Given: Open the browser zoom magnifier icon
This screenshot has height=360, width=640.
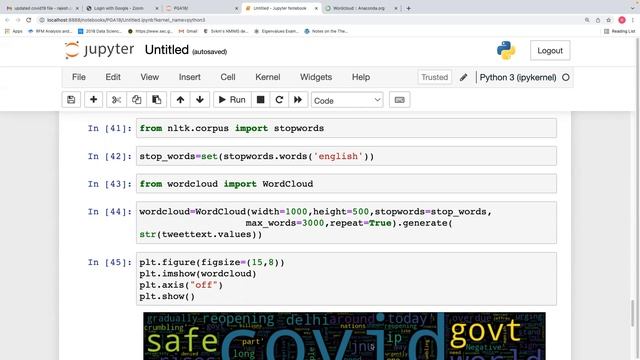Looking at the screenshot, I should point(587,20).
